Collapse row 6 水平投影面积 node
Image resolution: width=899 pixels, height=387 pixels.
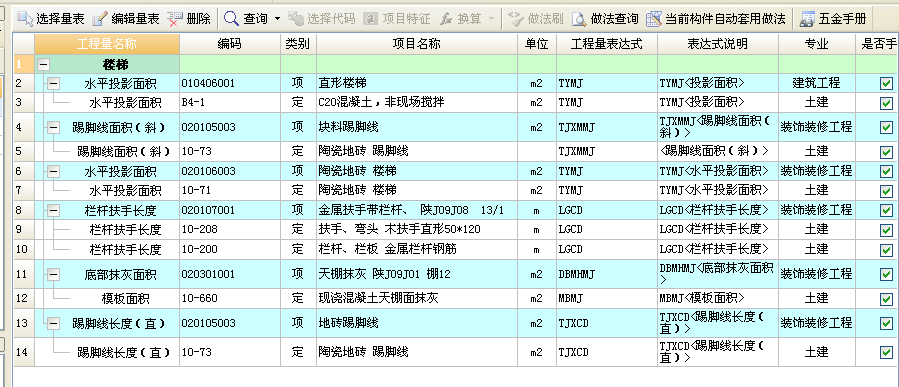[53, 171]
